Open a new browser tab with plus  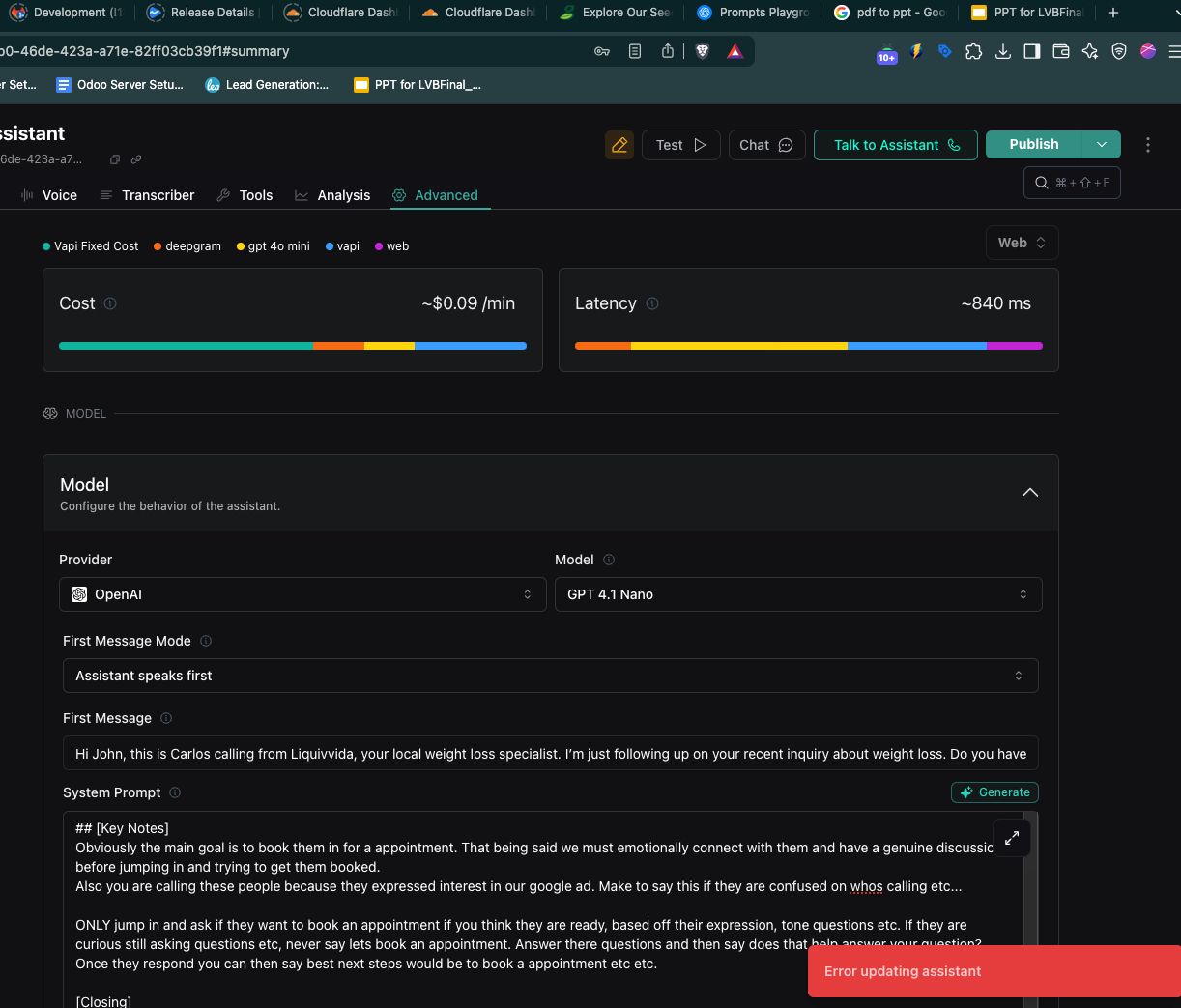click(1113, 13)
